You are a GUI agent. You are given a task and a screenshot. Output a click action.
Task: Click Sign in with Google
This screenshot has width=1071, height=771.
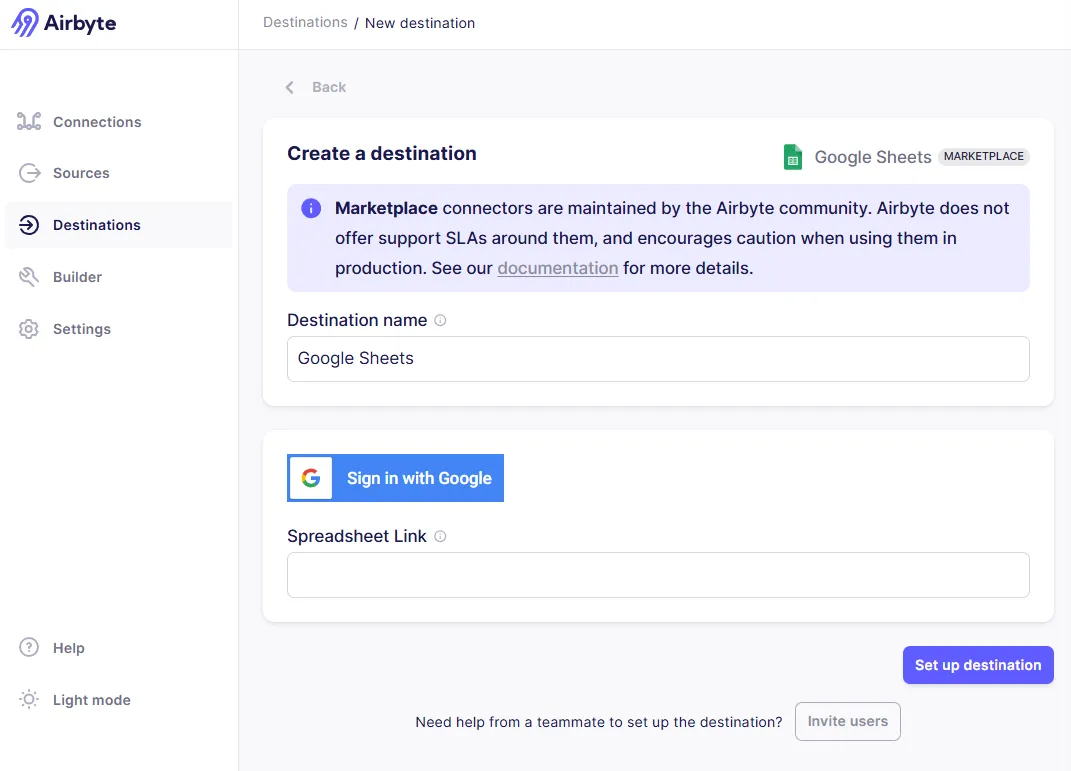395,478
